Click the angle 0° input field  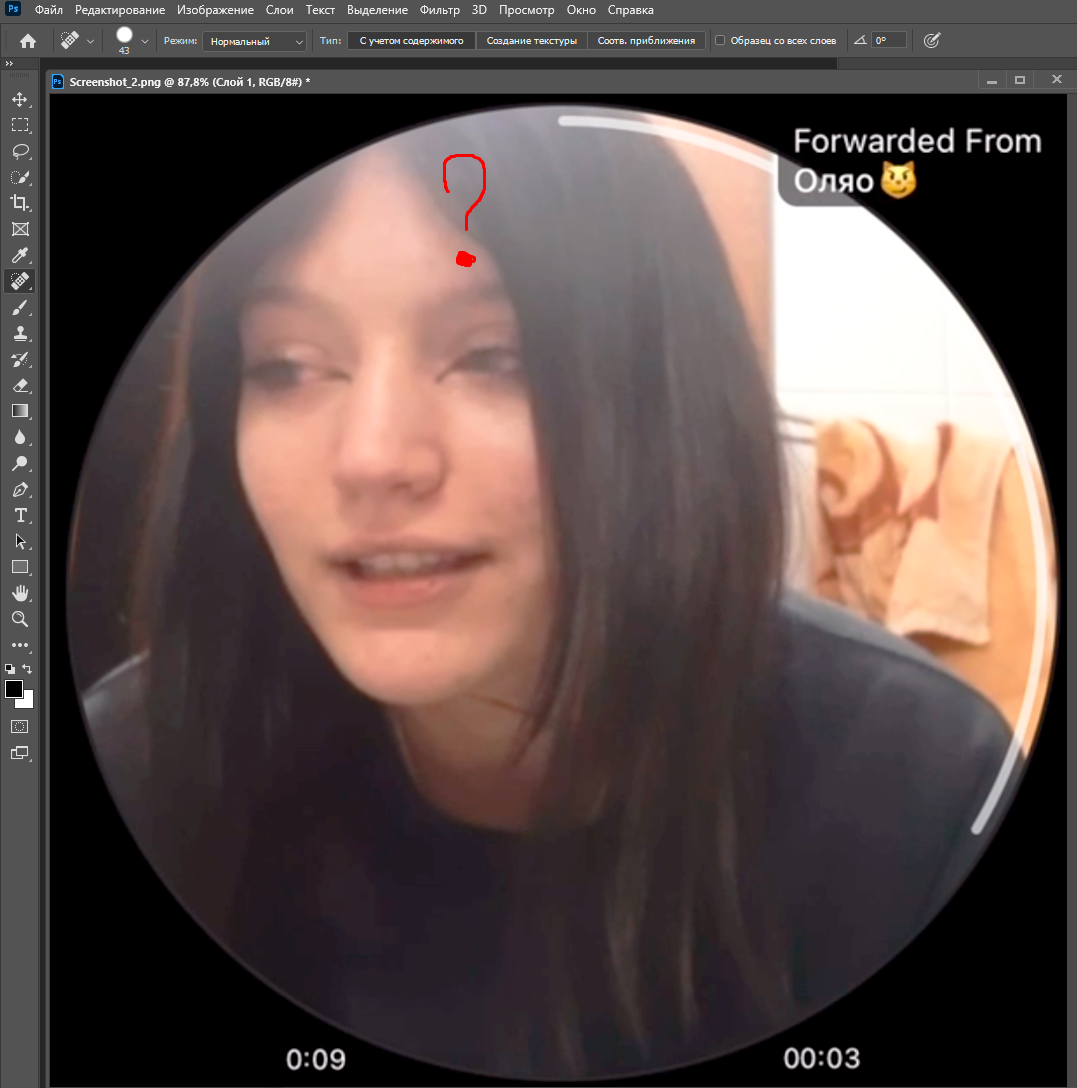[x=889, y=40]
